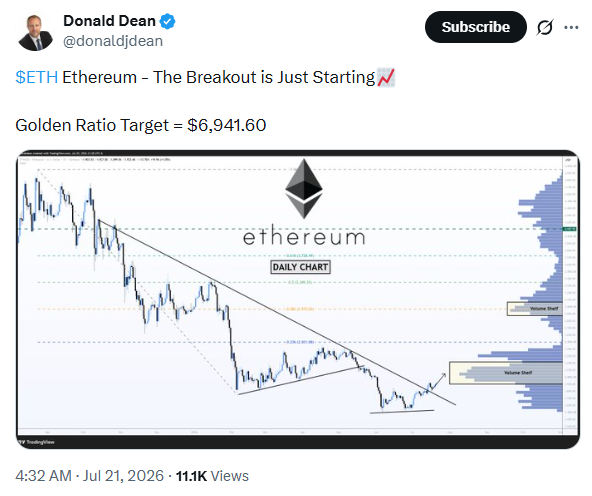Click the lower Volume Shelf box
The width and height of the screenshot is (592, 496).
[506, 373]
